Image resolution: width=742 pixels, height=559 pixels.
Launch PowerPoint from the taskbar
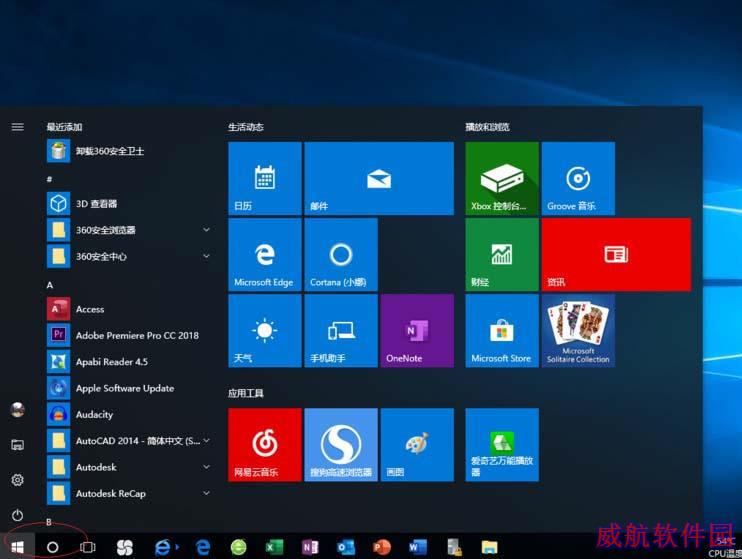point(382,547)
